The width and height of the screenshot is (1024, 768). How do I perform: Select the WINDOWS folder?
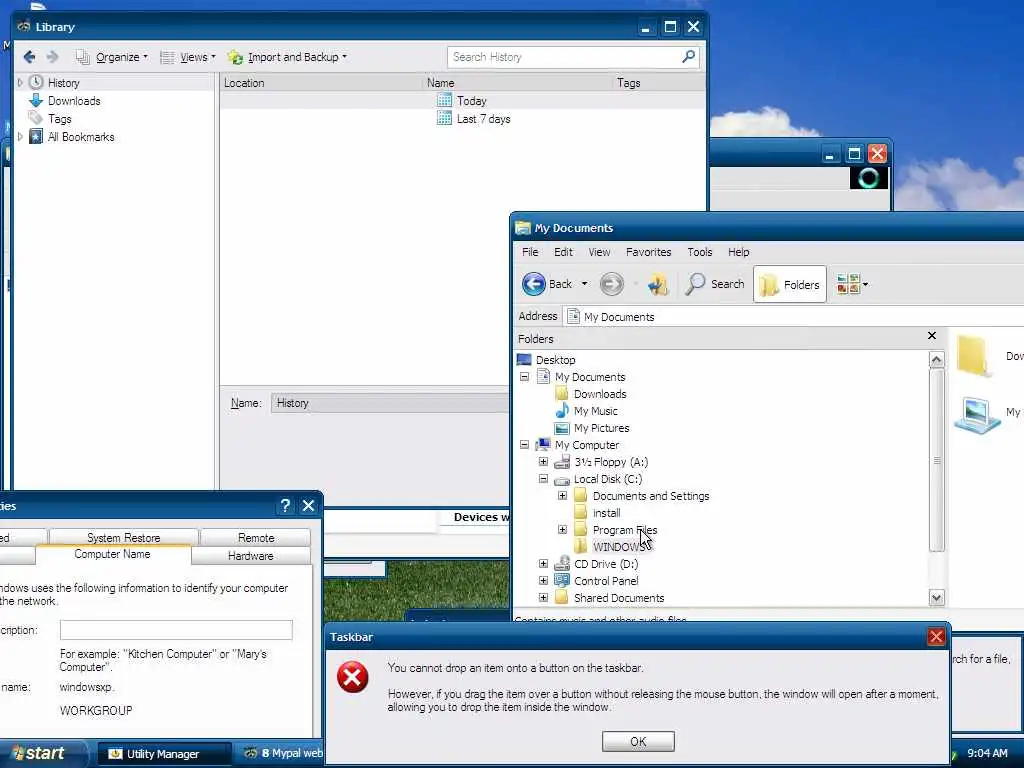click(617, 547)
